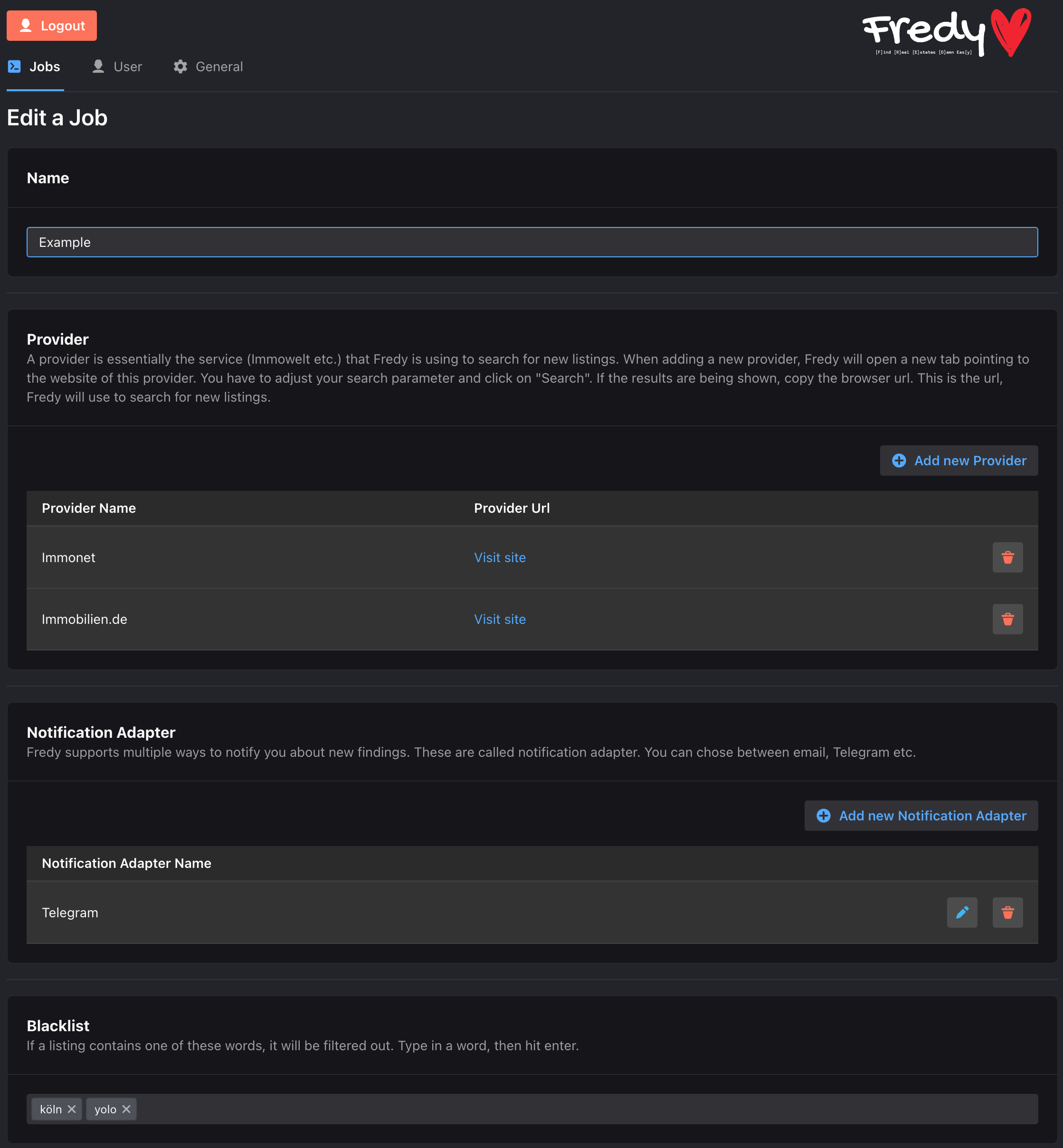1063x1148 pixels.
Task: Select the Immobilien.de provider name
Action: click(85, 619)
